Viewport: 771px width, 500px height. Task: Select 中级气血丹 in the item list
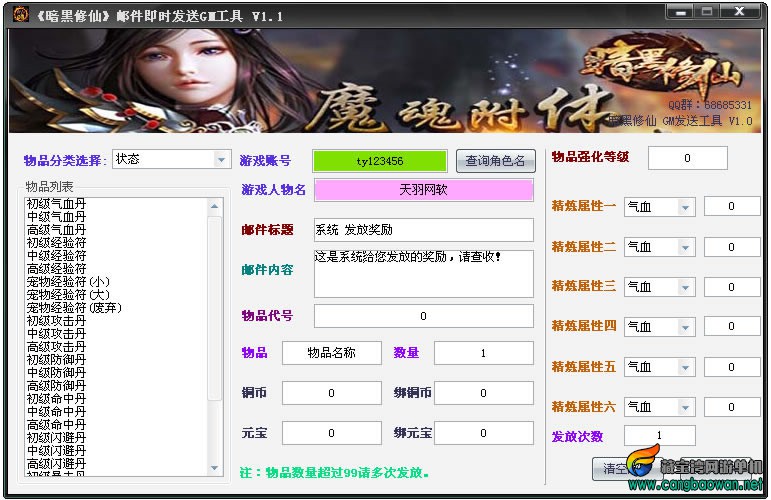[x=57, y=217]
